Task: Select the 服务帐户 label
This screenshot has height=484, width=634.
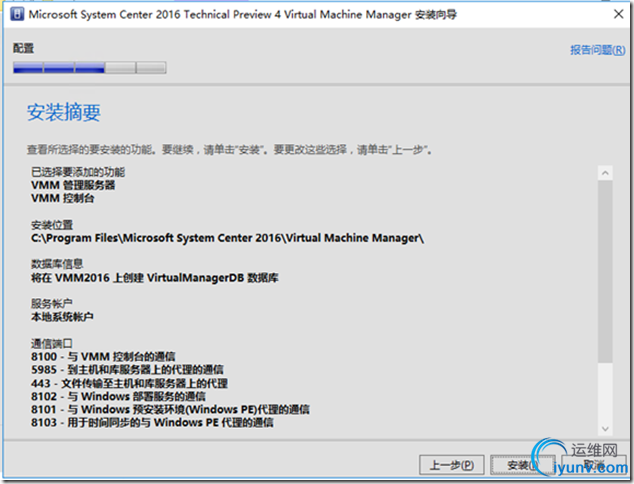Action: point(52,303)
